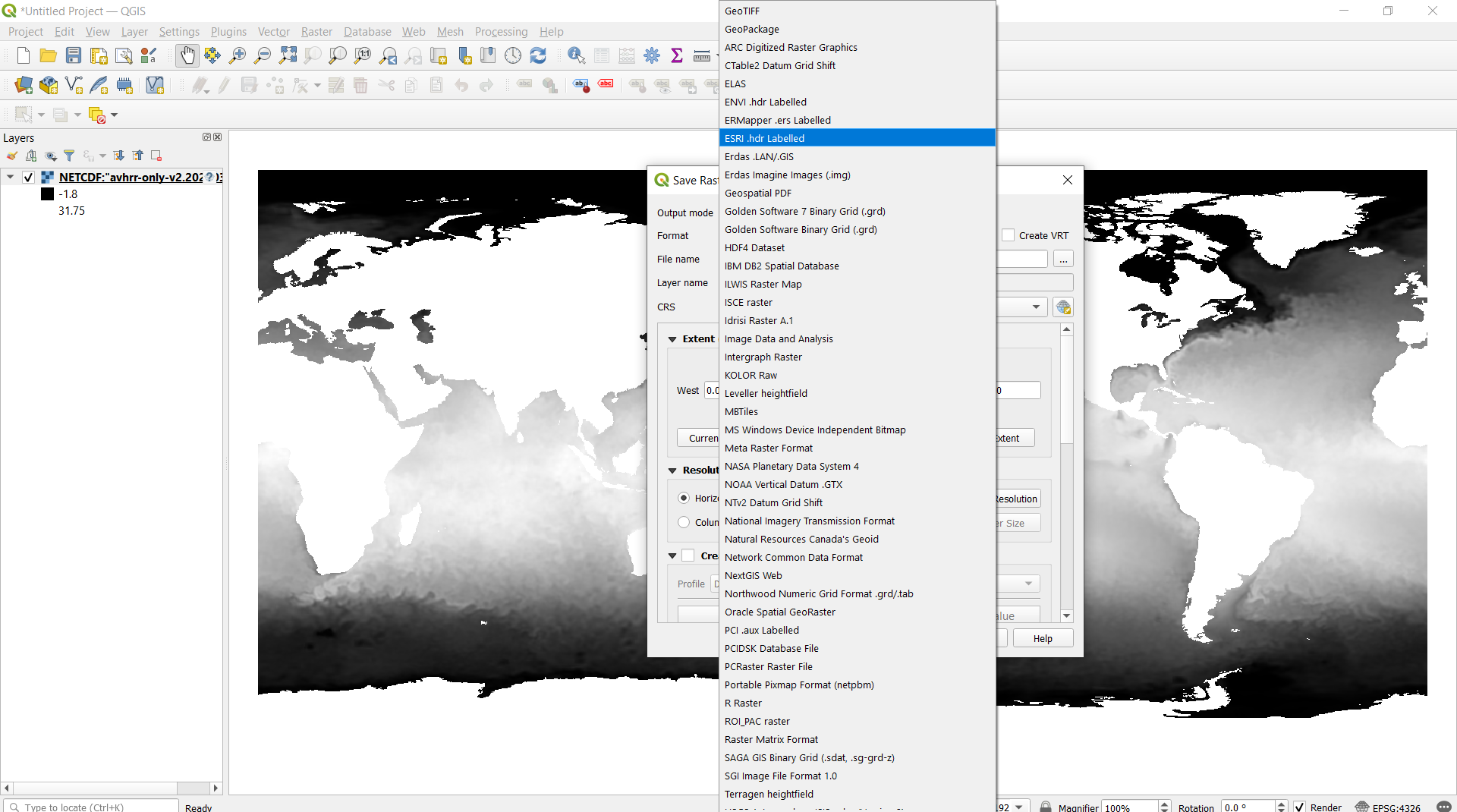Select Pan Map to Selection tool

coord(212,55)
